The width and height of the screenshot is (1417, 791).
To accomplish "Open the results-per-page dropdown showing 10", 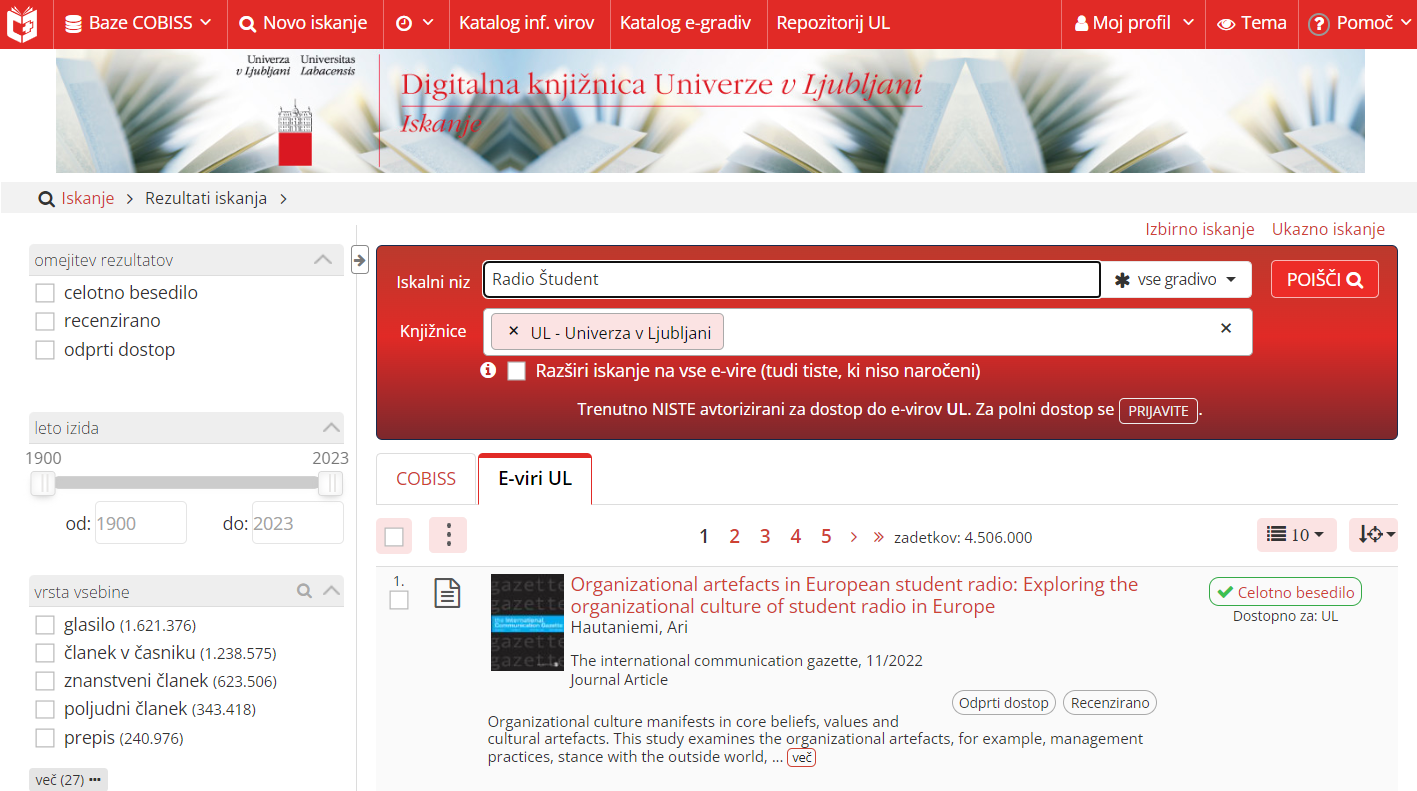I will (1296, 535).
